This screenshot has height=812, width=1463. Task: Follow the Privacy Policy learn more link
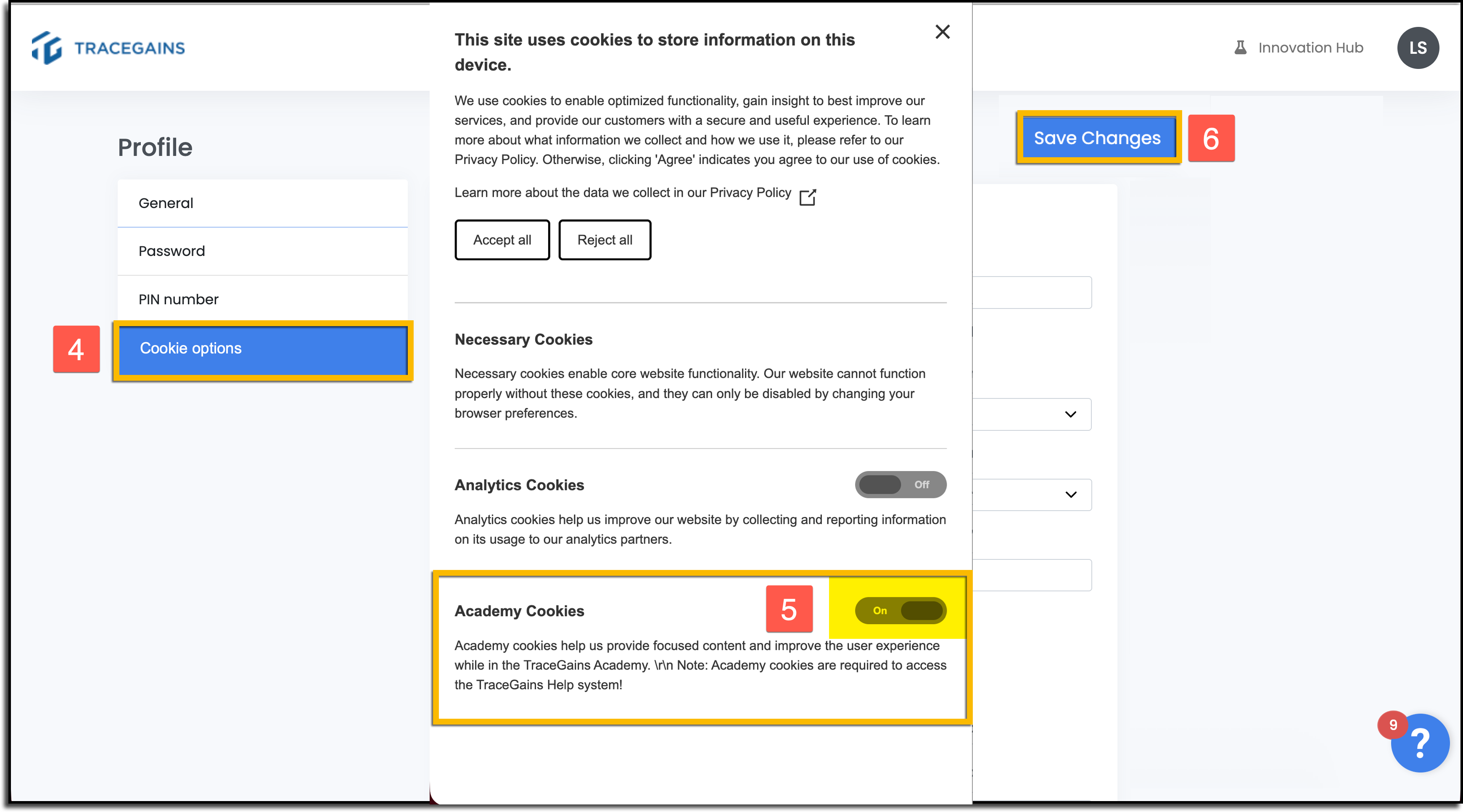[623, 193]
